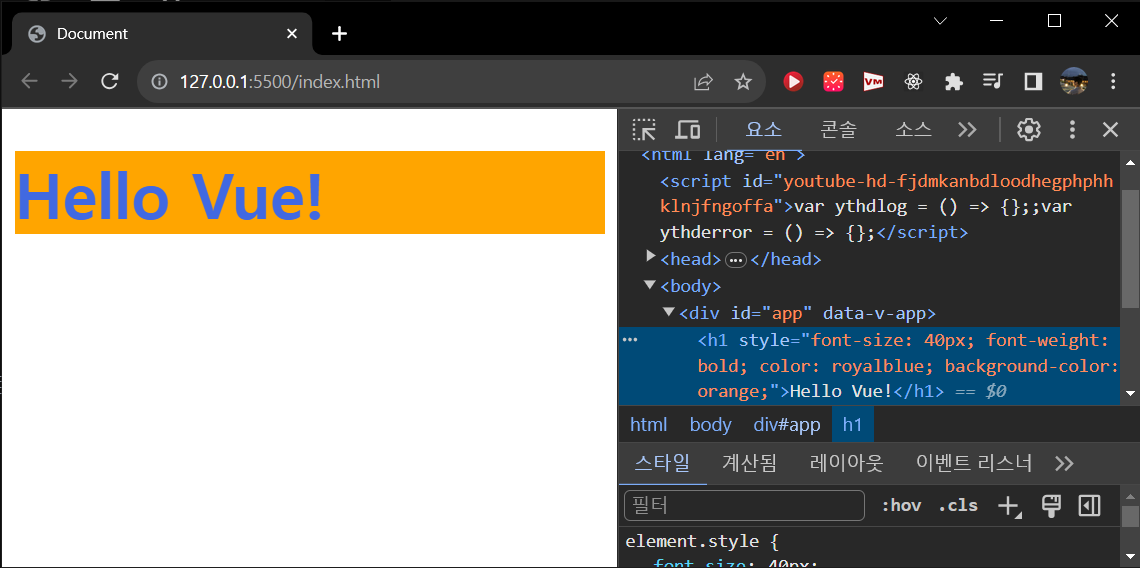Switch to the 요소 panel
1140x568 pixels.
point(763,129)
